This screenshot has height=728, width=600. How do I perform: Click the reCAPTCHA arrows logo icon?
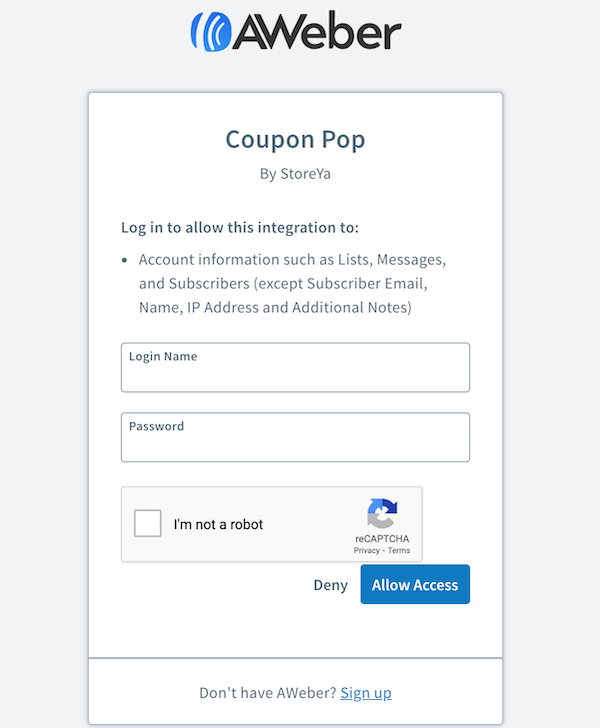point(382,513)
